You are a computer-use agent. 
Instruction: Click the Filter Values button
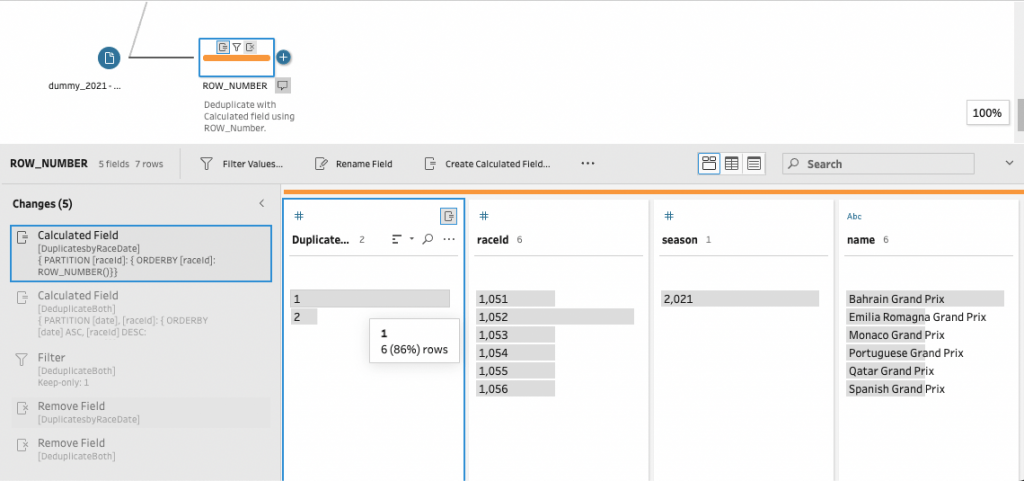coord(241,164)
